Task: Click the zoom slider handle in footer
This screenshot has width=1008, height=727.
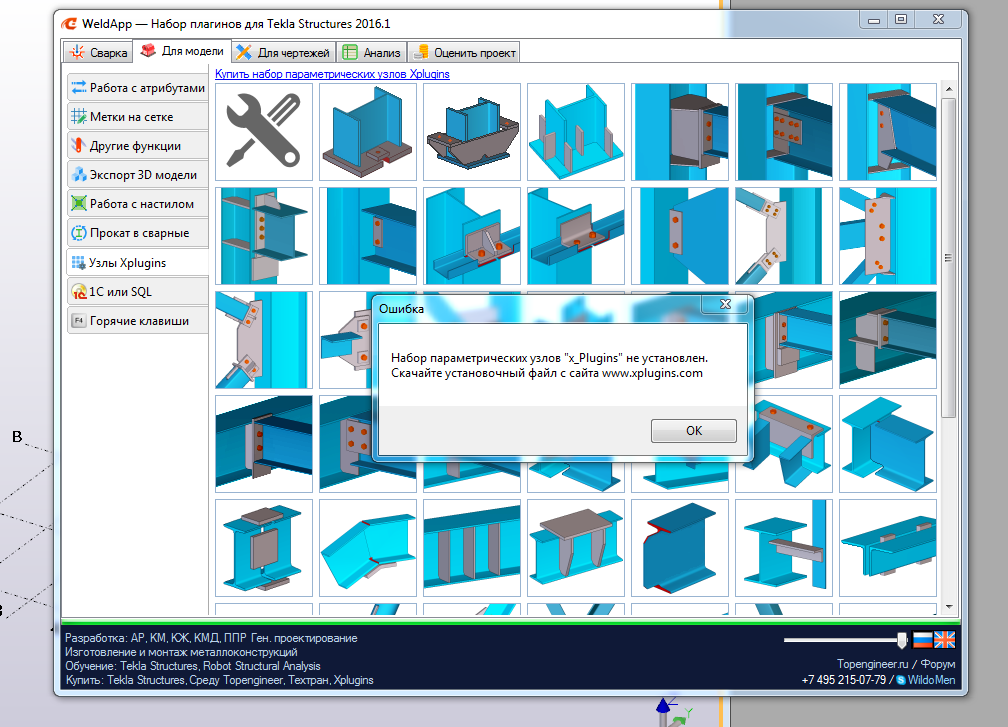Action: coord(902,640)
